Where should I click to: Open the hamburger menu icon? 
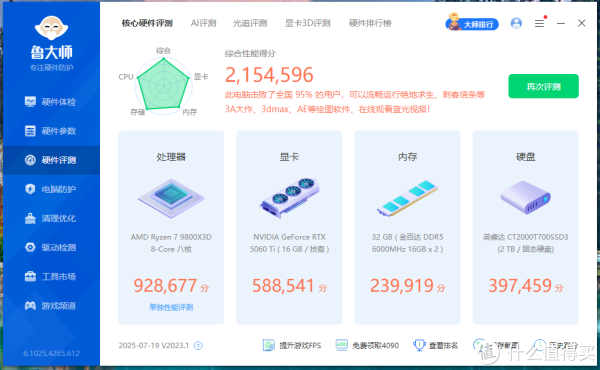(540, 23)
